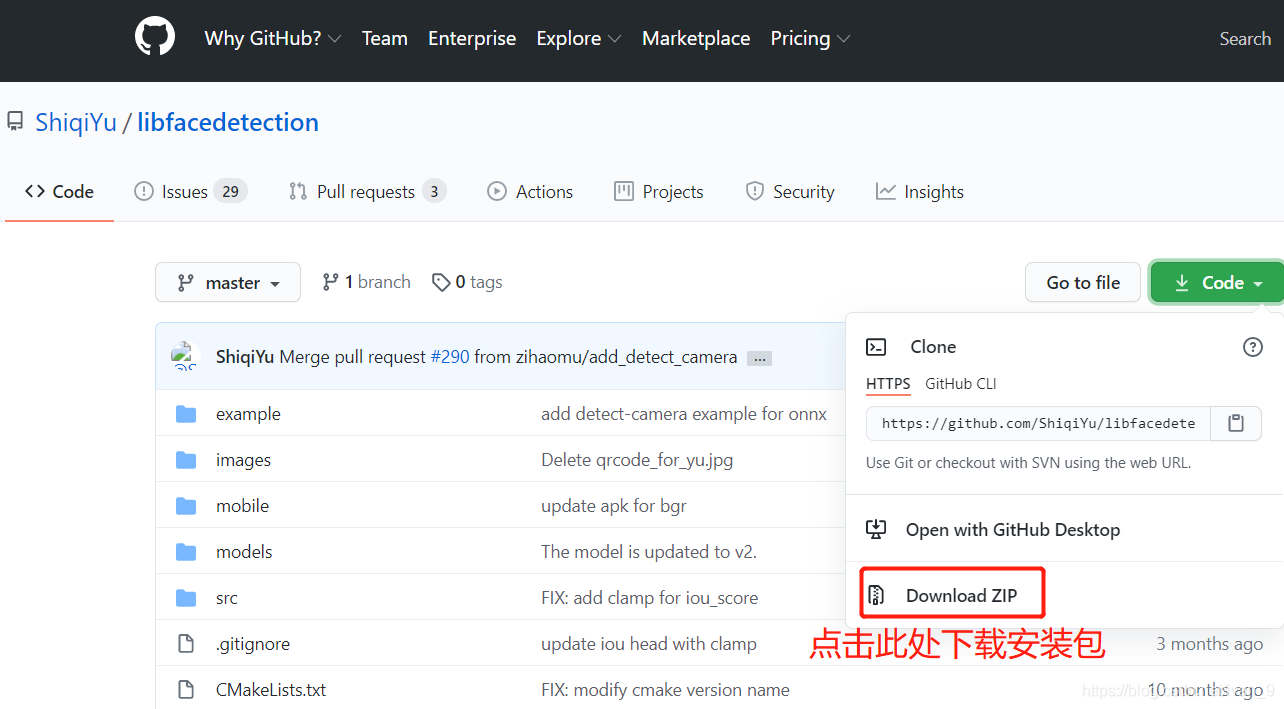
Task: Click the Go to file button
Action: coord(1083,283)
